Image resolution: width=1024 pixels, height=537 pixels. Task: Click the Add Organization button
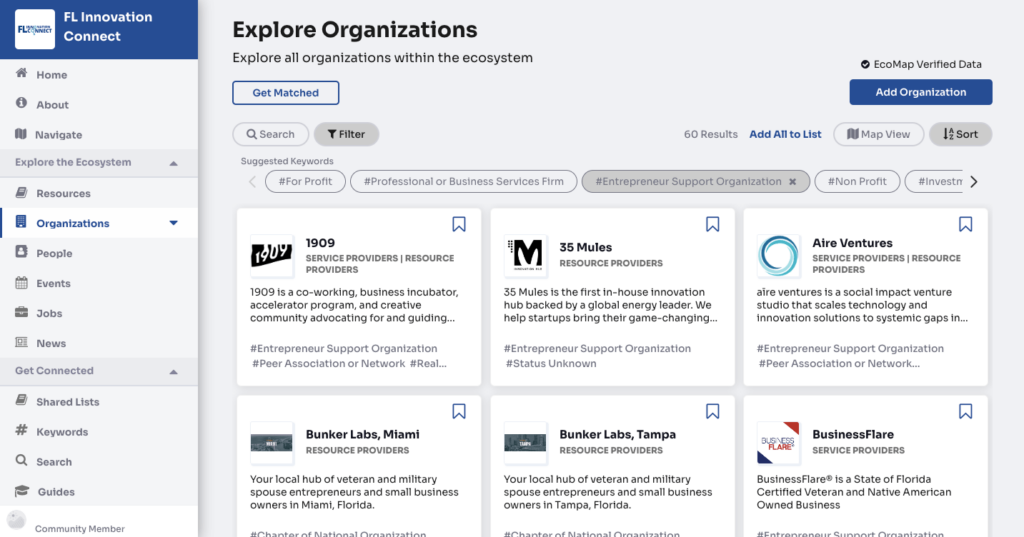coord(920,92)
